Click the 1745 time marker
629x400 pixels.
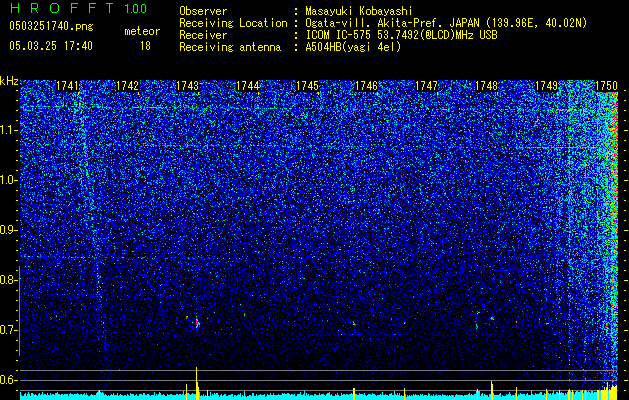click(307, 86)
